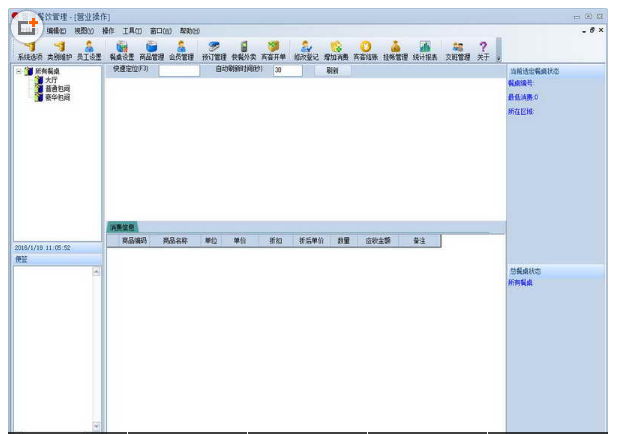
Task: Select the 快餐外卖 takeout icon
Action: pos(244,51)
